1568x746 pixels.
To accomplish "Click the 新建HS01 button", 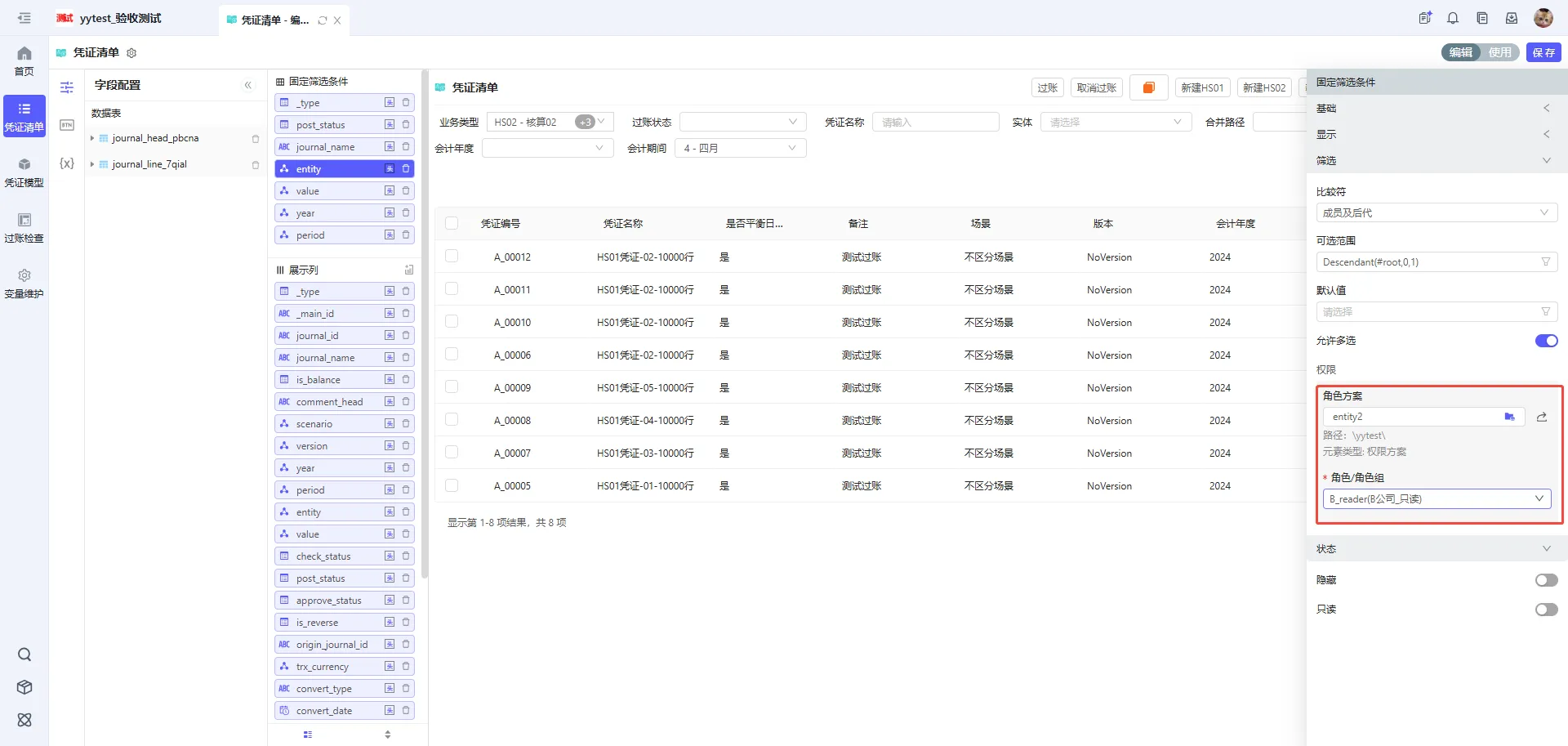I will click(1202, 87).
